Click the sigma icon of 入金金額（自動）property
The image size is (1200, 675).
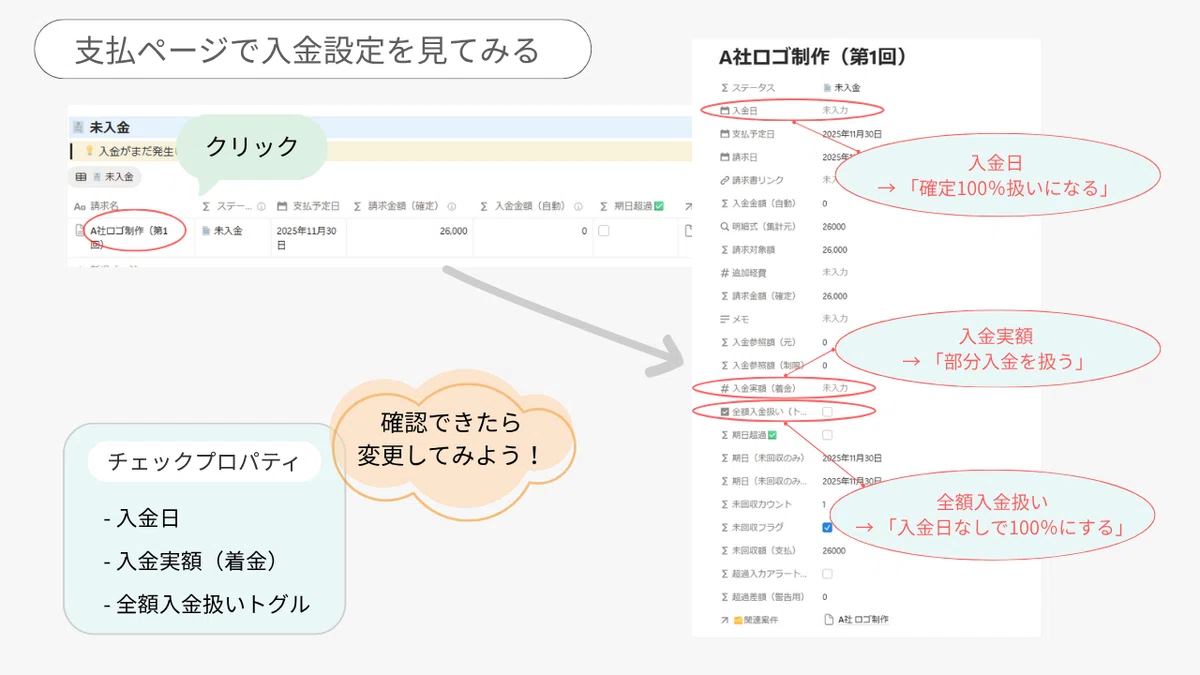(725, 203)
